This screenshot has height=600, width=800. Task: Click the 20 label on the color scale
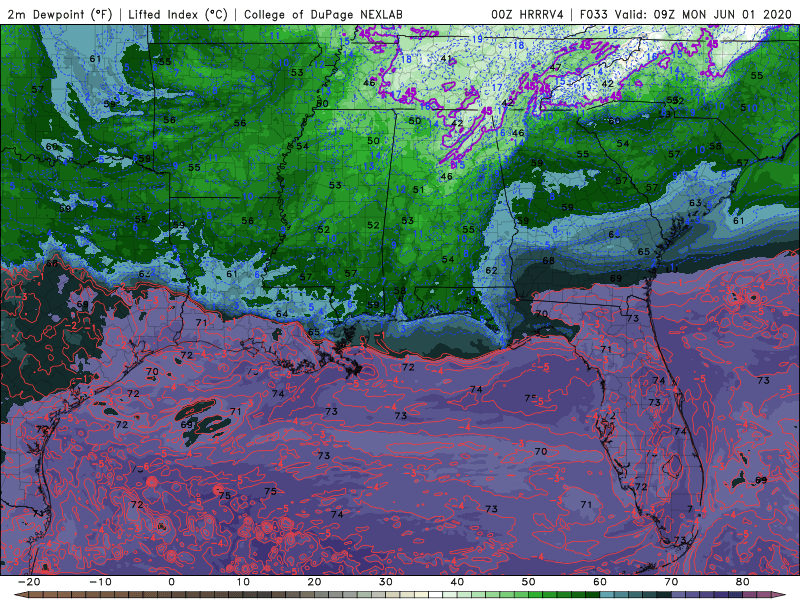click(x=314, y=582)
